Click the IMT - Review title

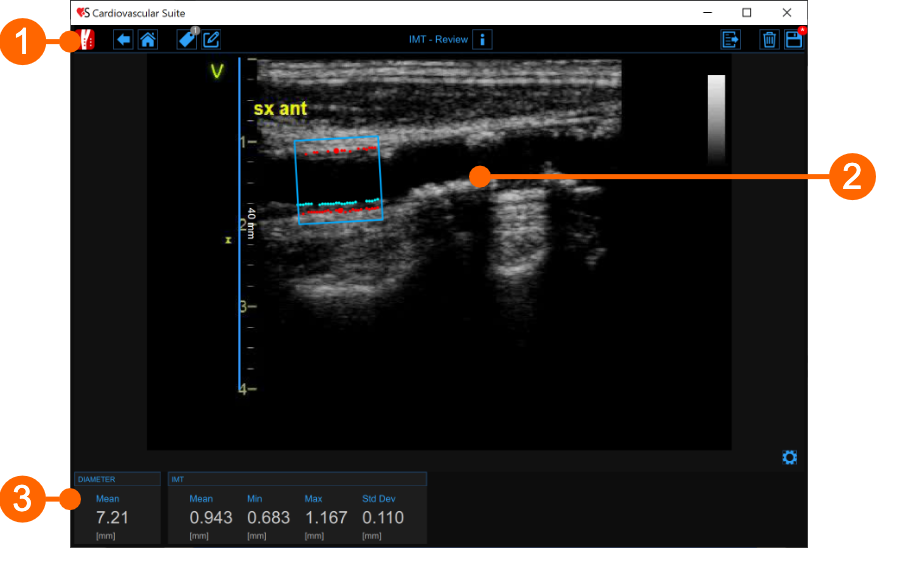tap(438, 40)
